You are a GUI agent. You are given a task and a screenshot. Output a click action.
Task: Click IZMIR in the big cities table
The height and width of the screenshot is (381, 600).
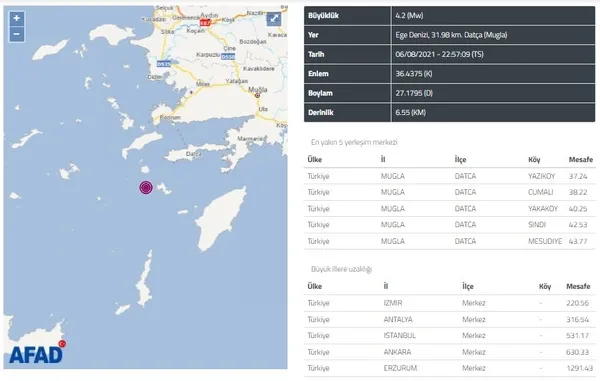click(393, 303)
